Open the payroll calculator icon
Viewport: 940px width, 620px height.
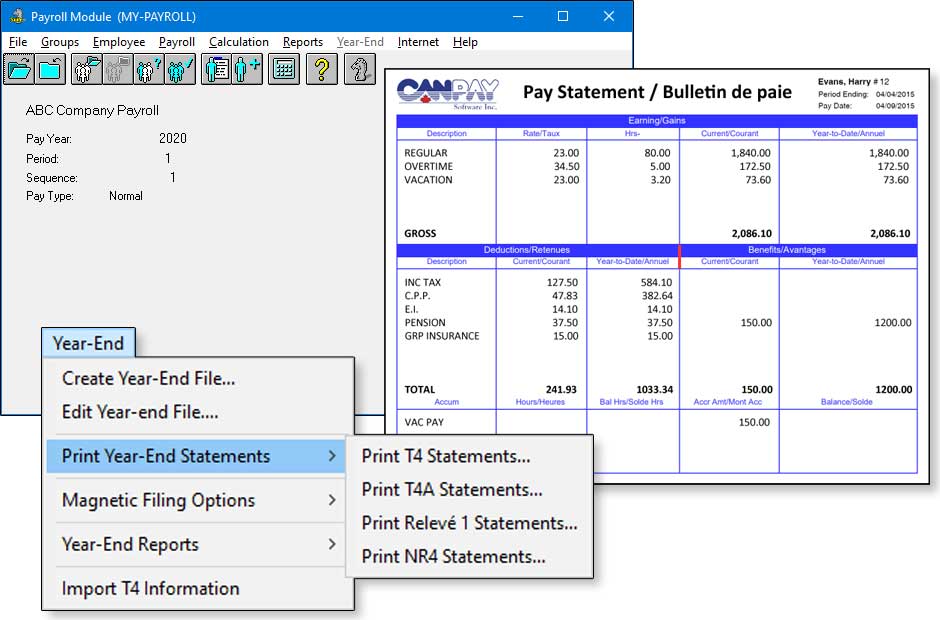(x=283, y=71)
